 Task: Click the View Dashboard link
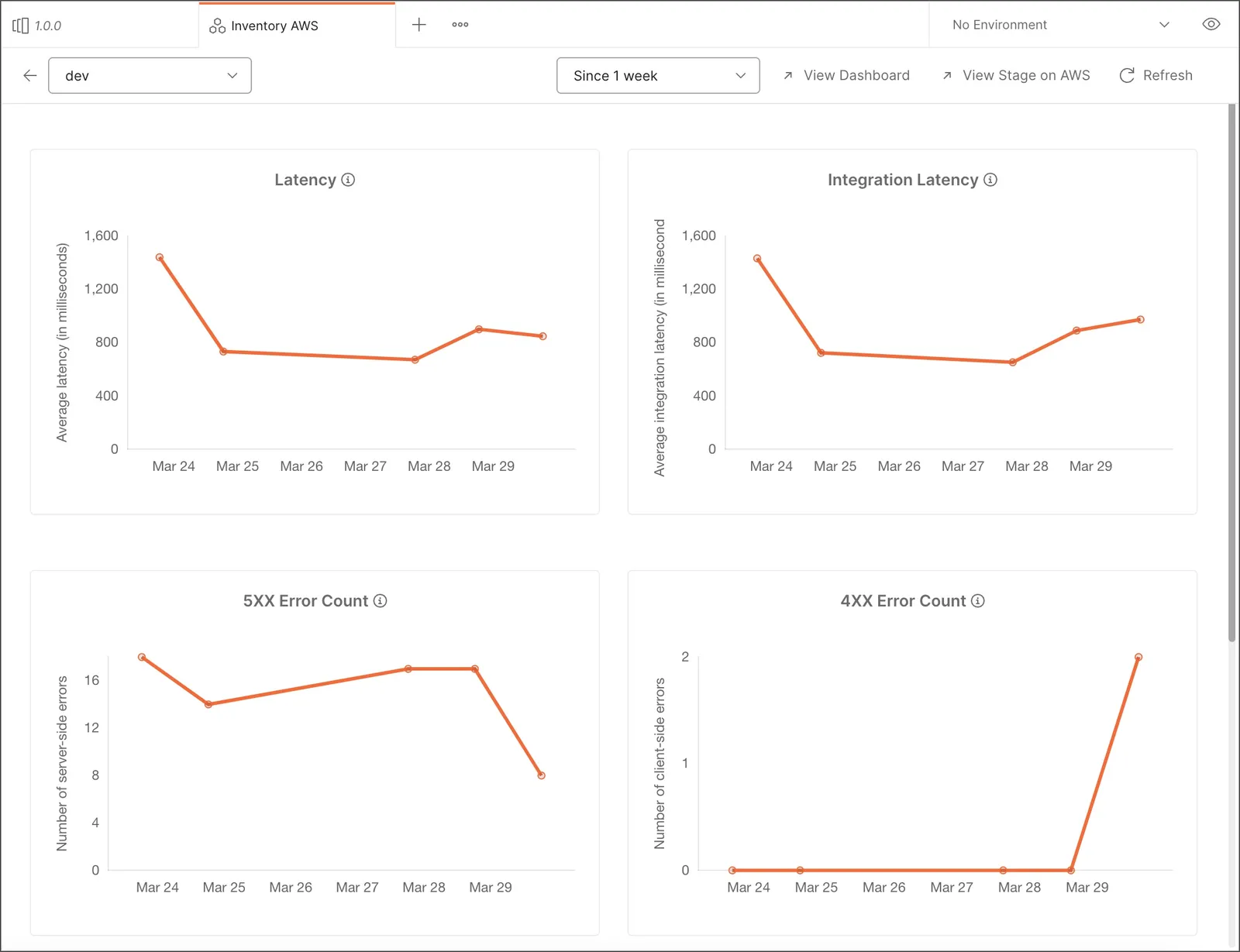[x=856, y=75]
